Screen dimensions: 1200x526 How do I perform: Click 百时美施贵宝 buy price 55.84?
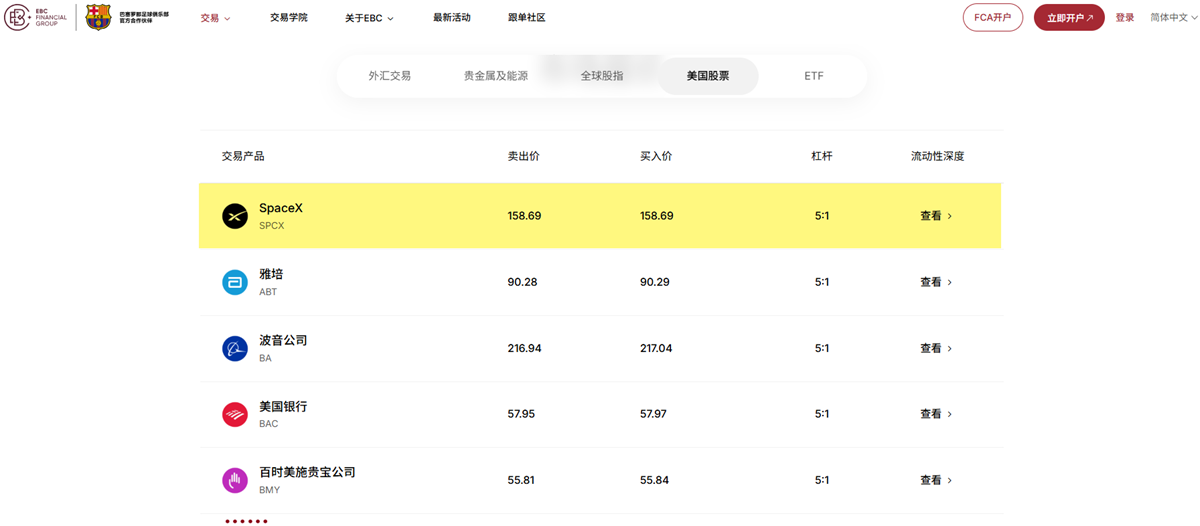click(x=654, y=480)
